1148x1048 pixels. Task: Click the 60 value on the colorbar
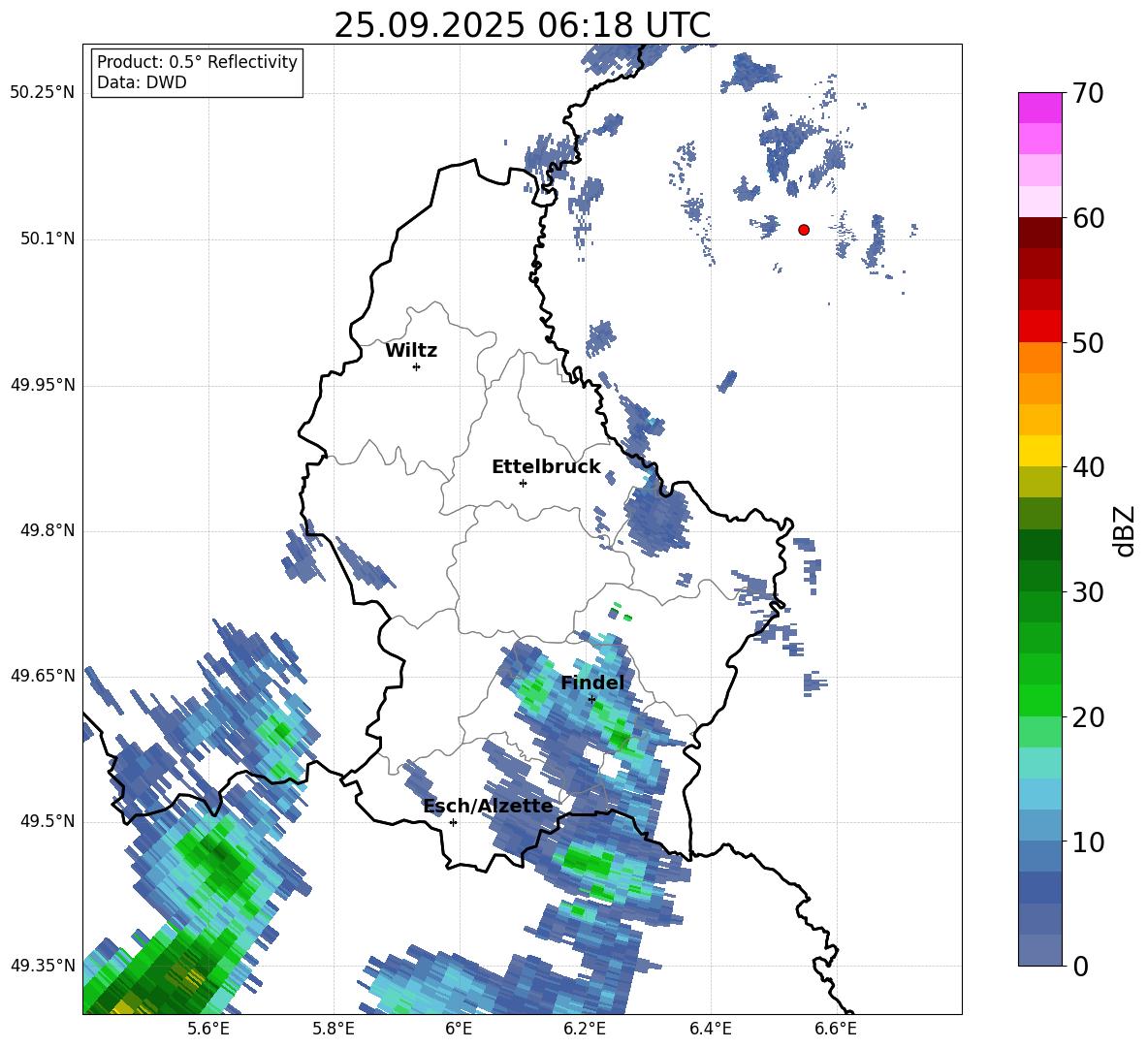point(1088,218)
